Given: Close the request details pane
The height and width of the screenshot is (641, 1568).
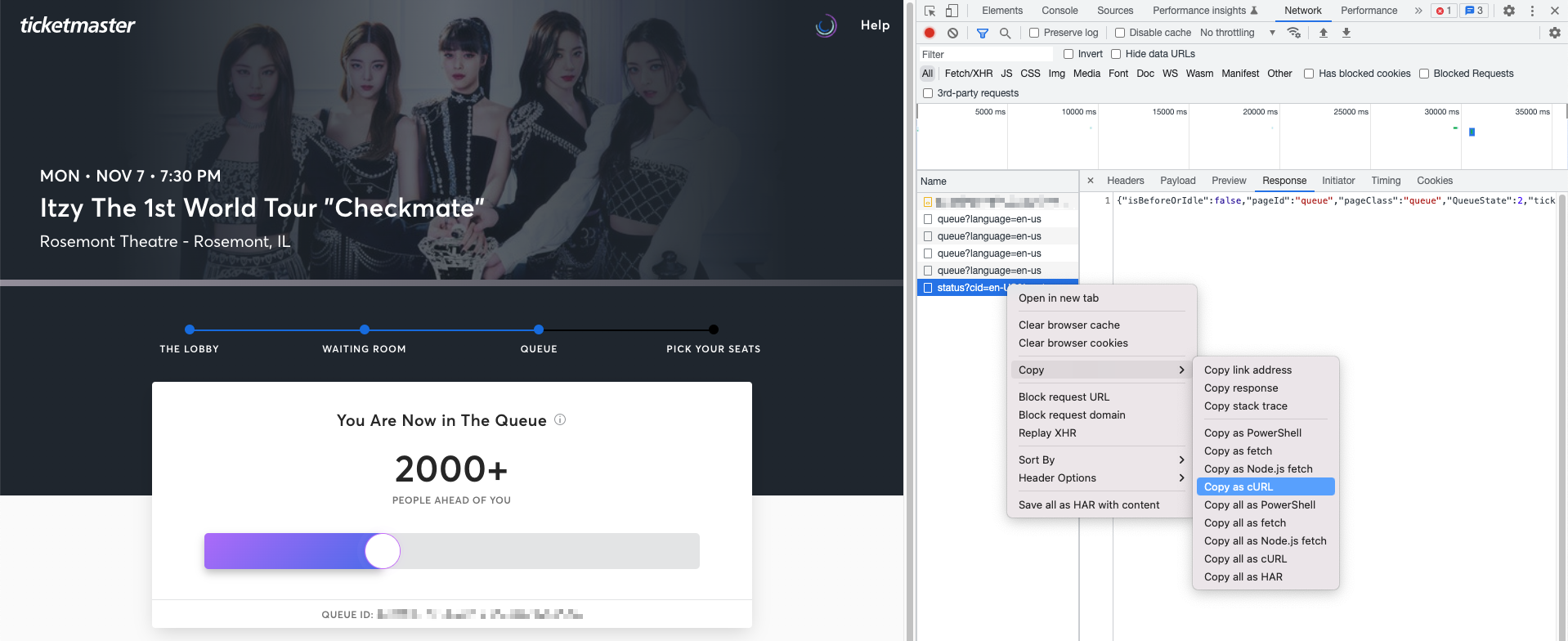Looking at the screenshot, I should pos(1091,181).
